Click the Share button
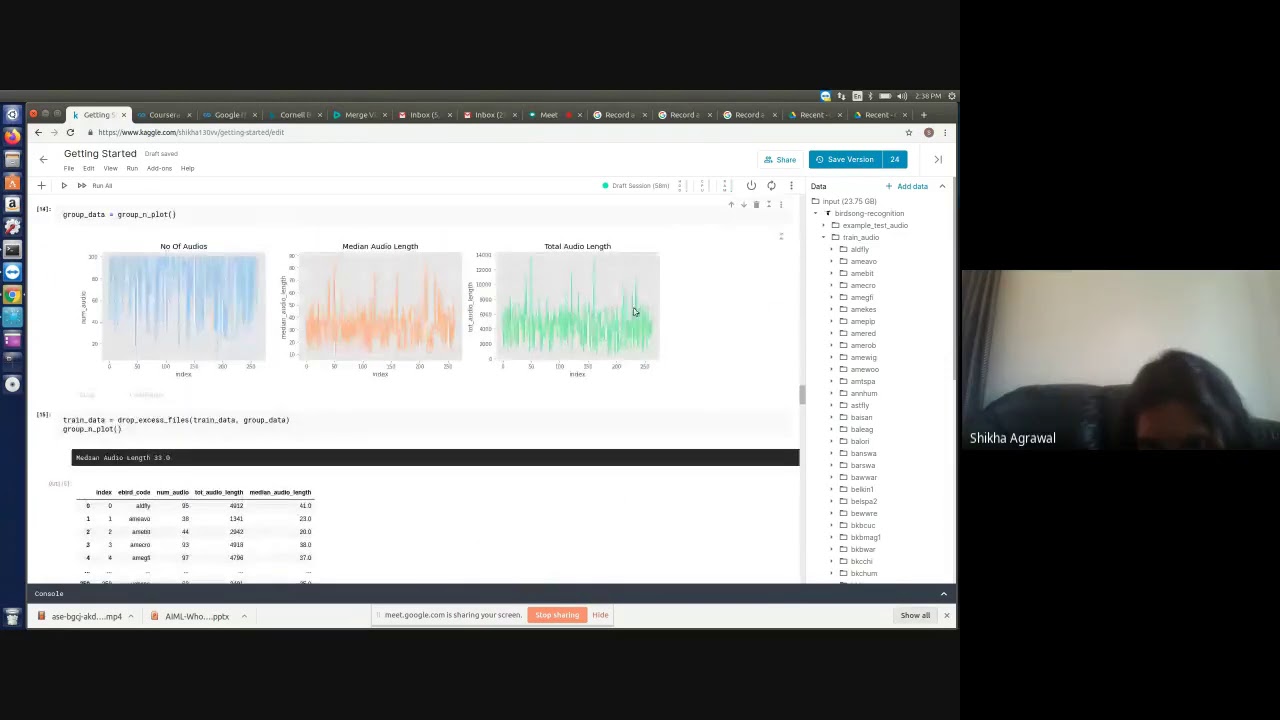 coord(780,160)
